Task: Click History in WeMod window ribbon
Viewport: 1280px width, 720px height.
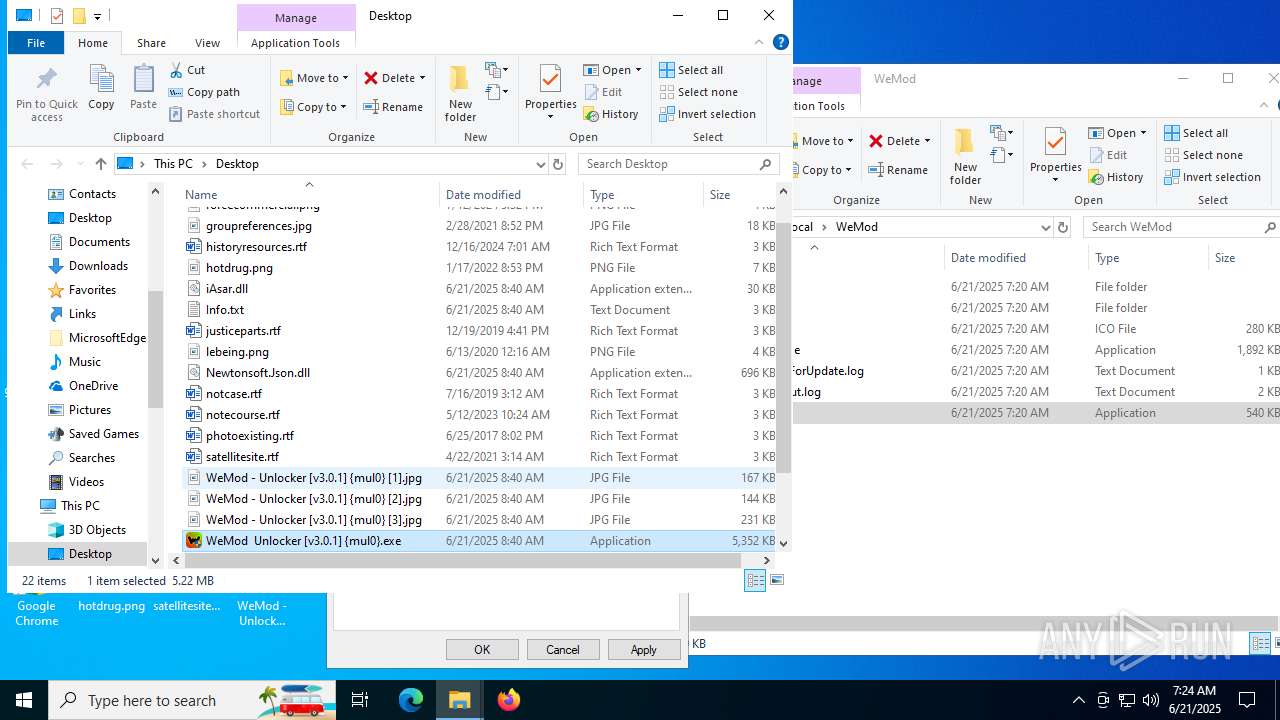Action: click(1116, 177)
